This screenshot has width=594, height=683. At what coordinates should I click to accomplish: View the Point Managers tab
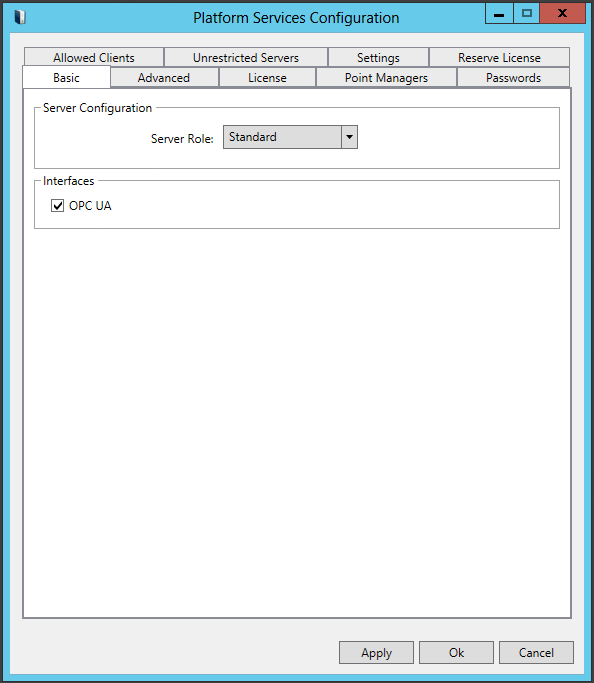386,78
